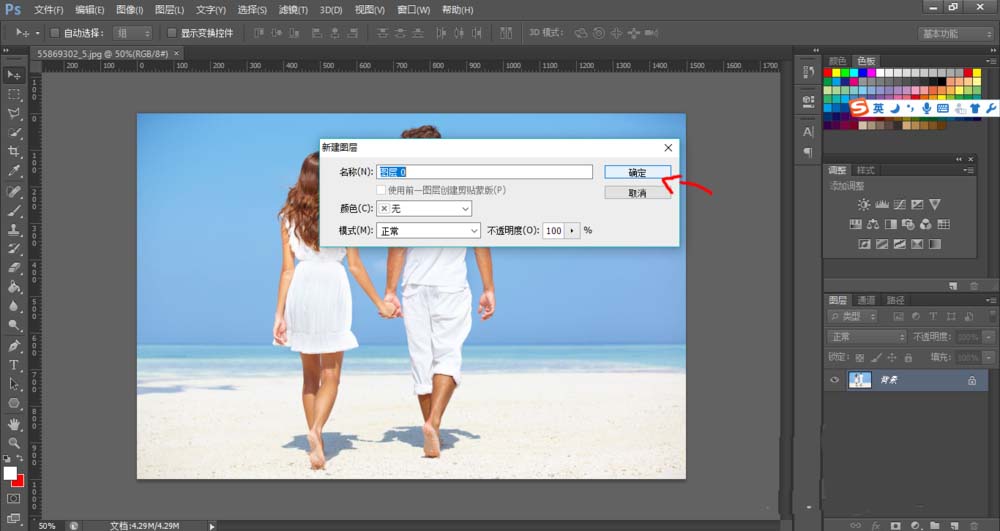Image resolution: width=1000 pixels, height=531 pixels.
Task: Select the Hand tool
Action: [14, 423]
